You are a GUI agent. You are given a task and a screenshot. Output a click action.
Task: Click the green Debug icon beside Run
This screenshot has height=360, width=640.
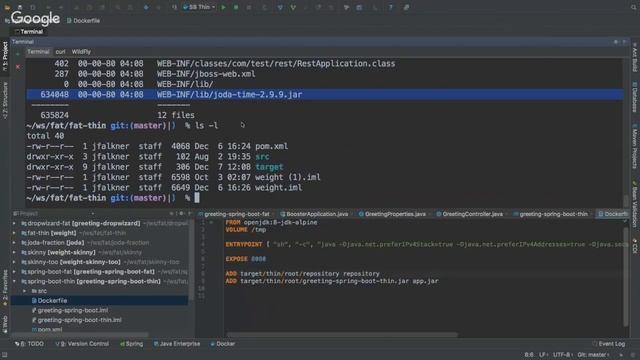point(236,7)
